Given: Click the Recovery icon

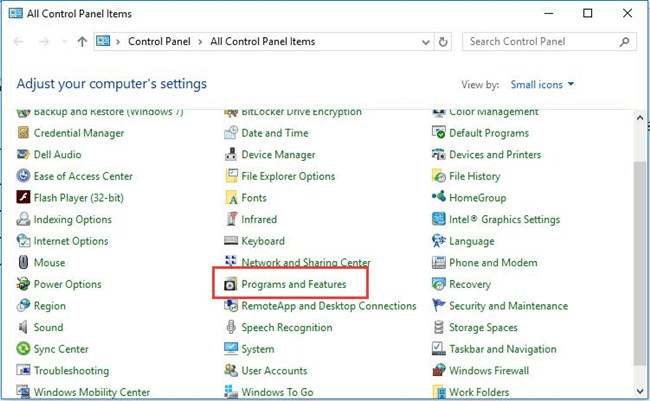Looking at the screenshot, I should click(x=439, y=284).
